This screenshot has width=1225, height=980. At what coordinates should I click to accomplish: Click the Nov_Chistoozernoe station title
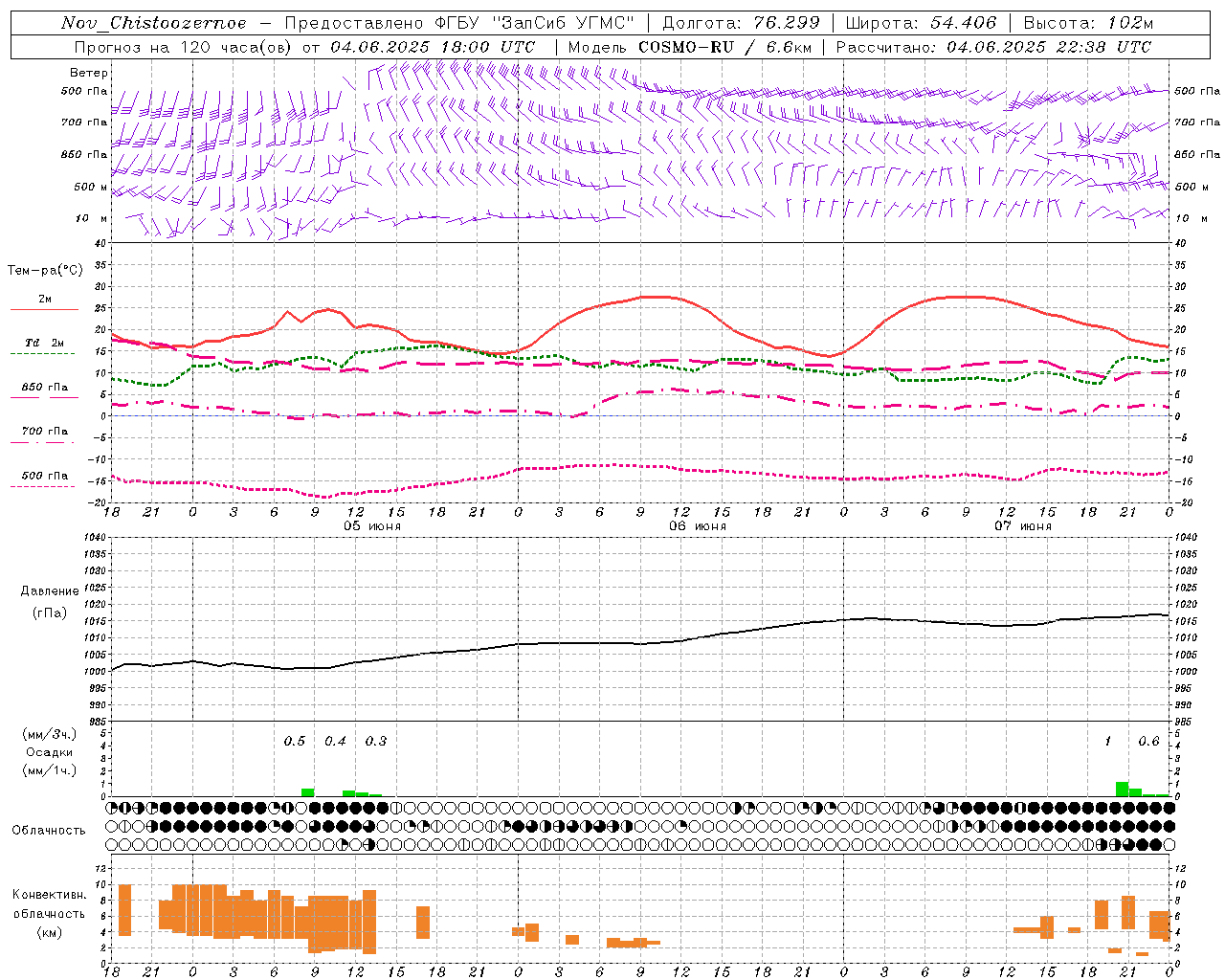pos(153,23)
